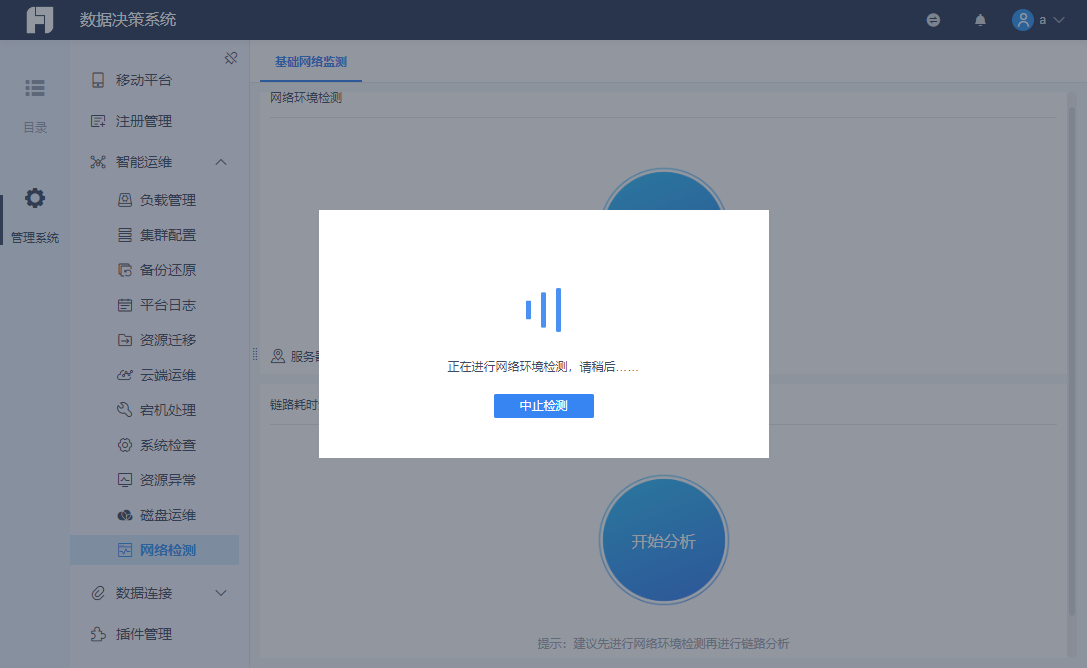Click the application logo icon

[x=40, y=19]
